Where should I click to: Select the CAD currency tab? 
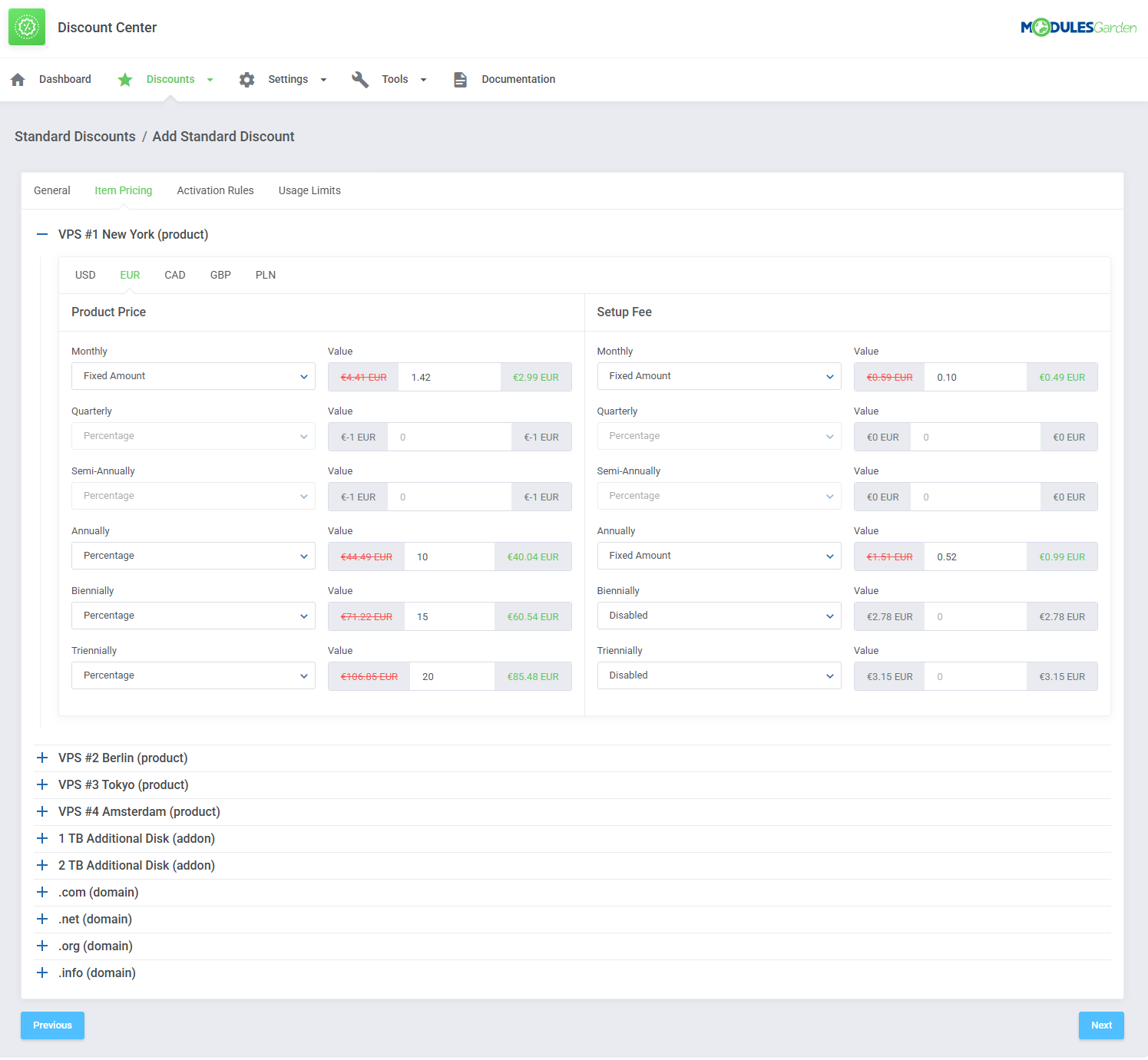[174, 275]
